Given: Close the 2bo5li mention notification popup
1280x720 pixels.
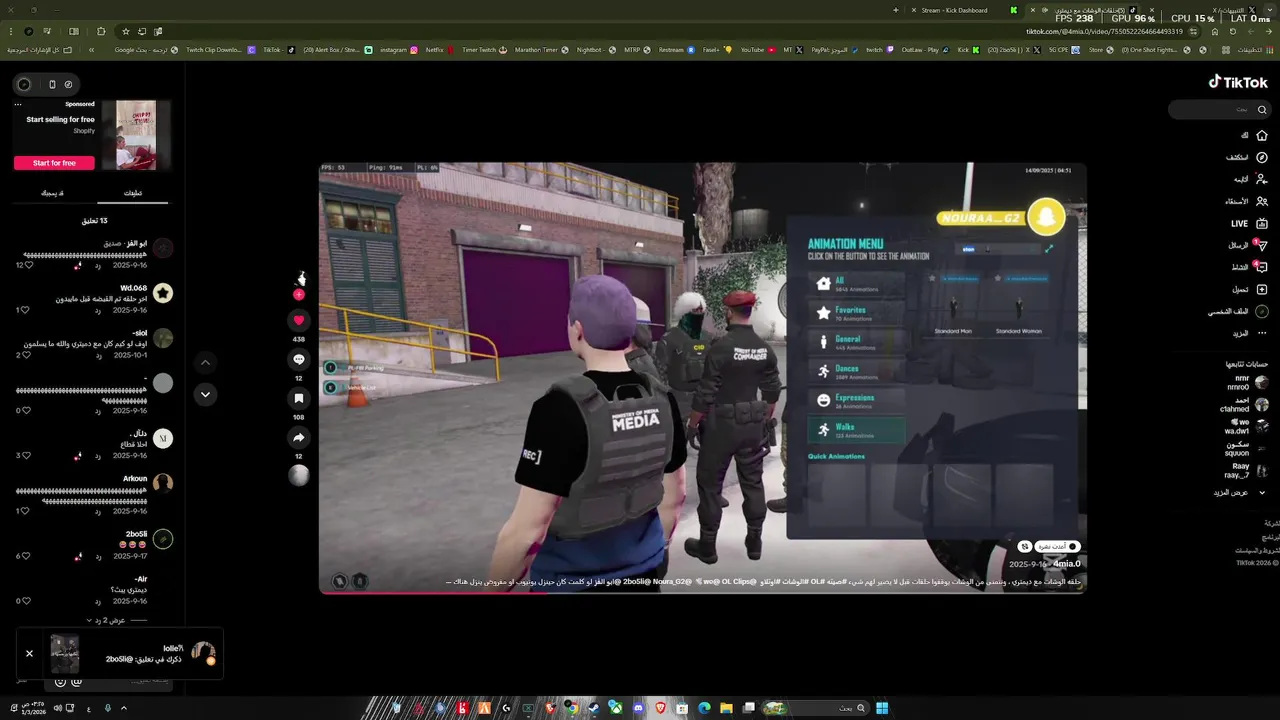Looking at the screenshot, I should tap(29, 653).
